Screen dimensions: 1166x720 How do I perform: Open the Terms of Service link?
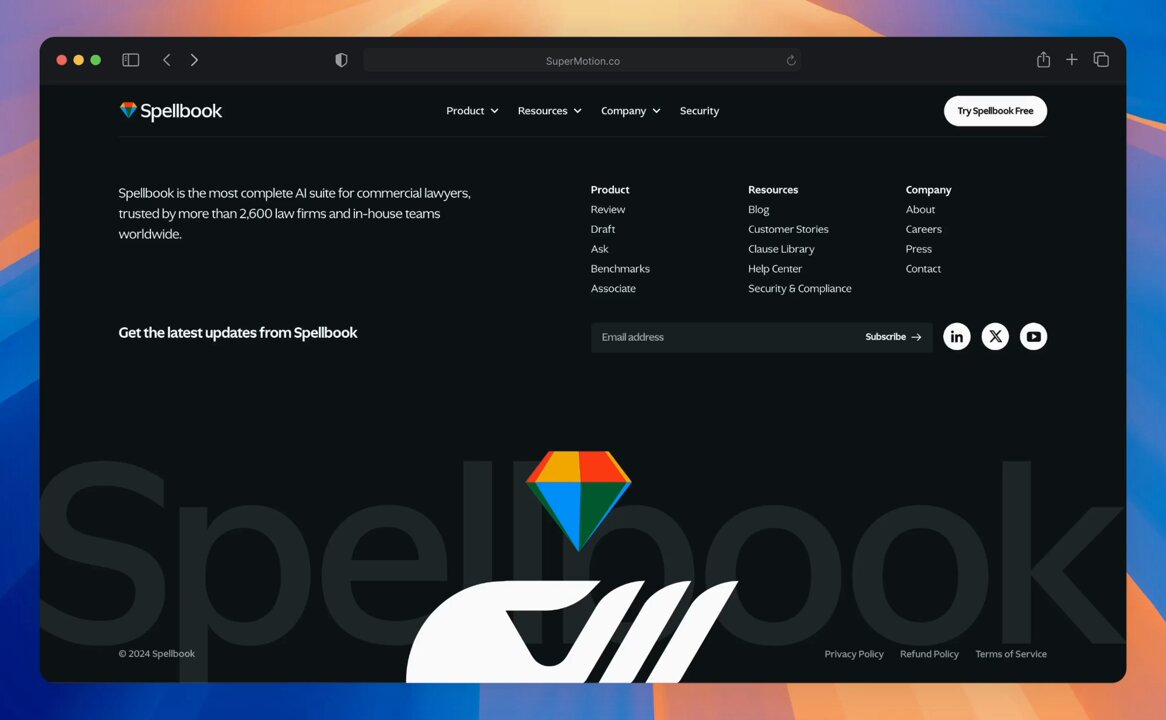pos(1011,654)
